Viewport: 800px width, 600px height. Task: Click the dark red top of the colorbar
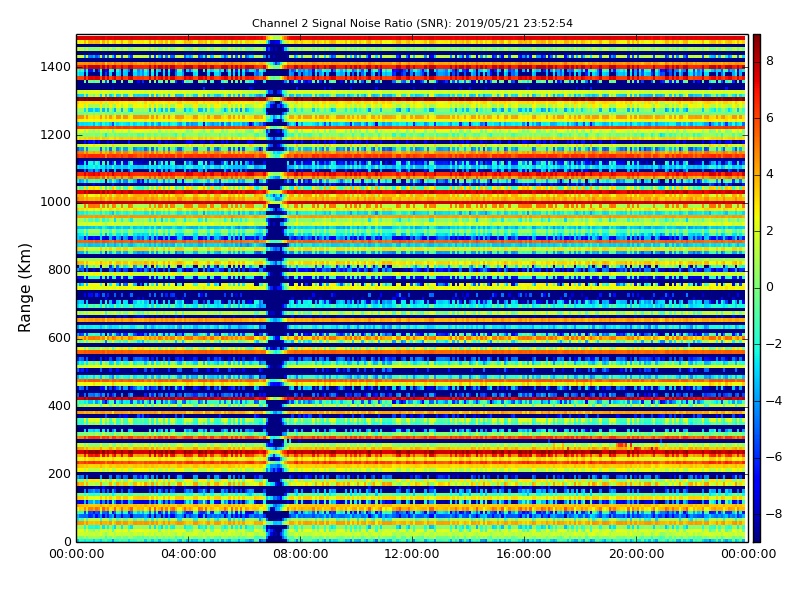point(757,40)
